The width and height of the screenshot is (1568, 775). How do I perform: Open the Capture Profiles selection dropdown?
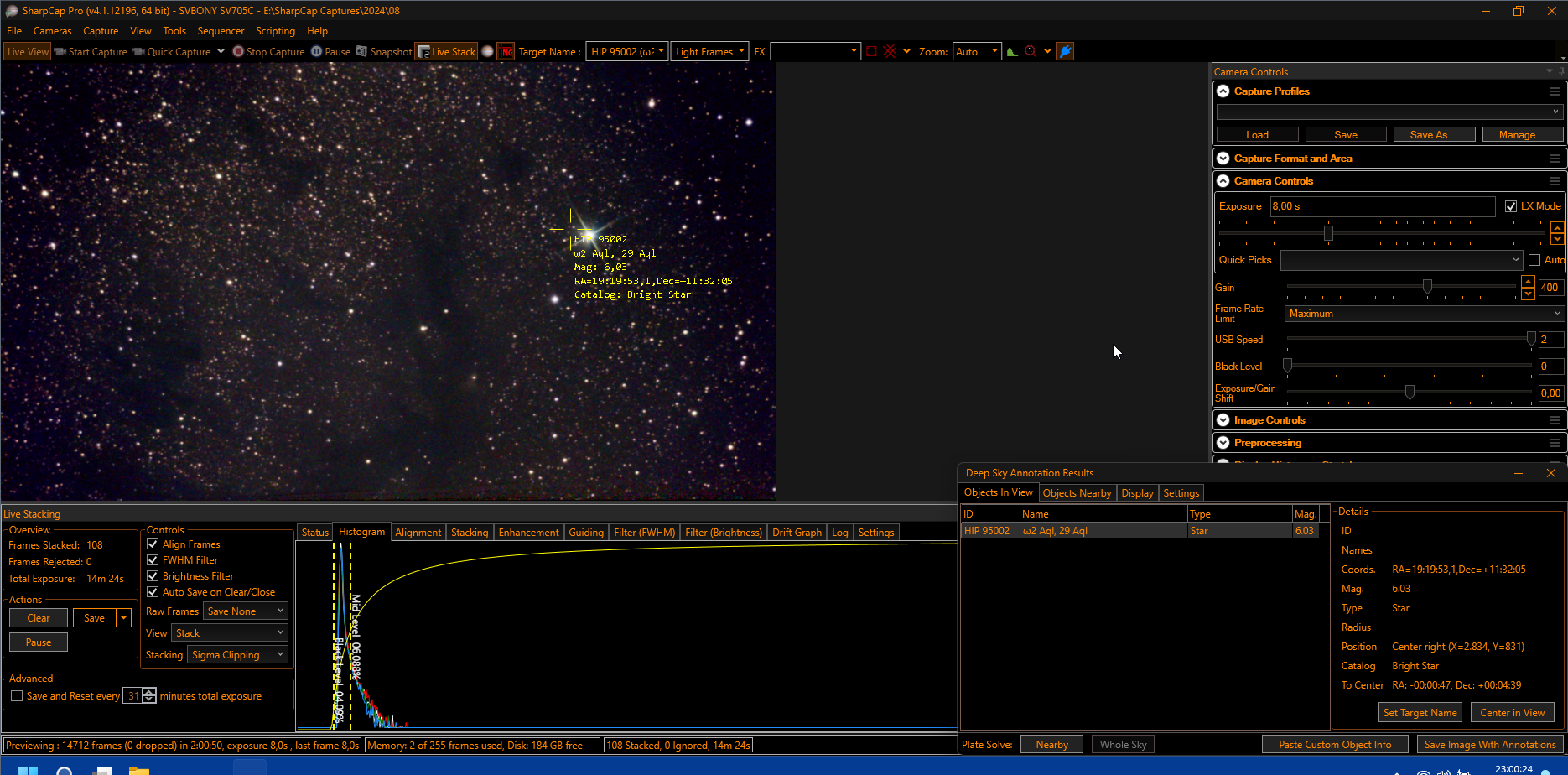(x=1389, y=112)
